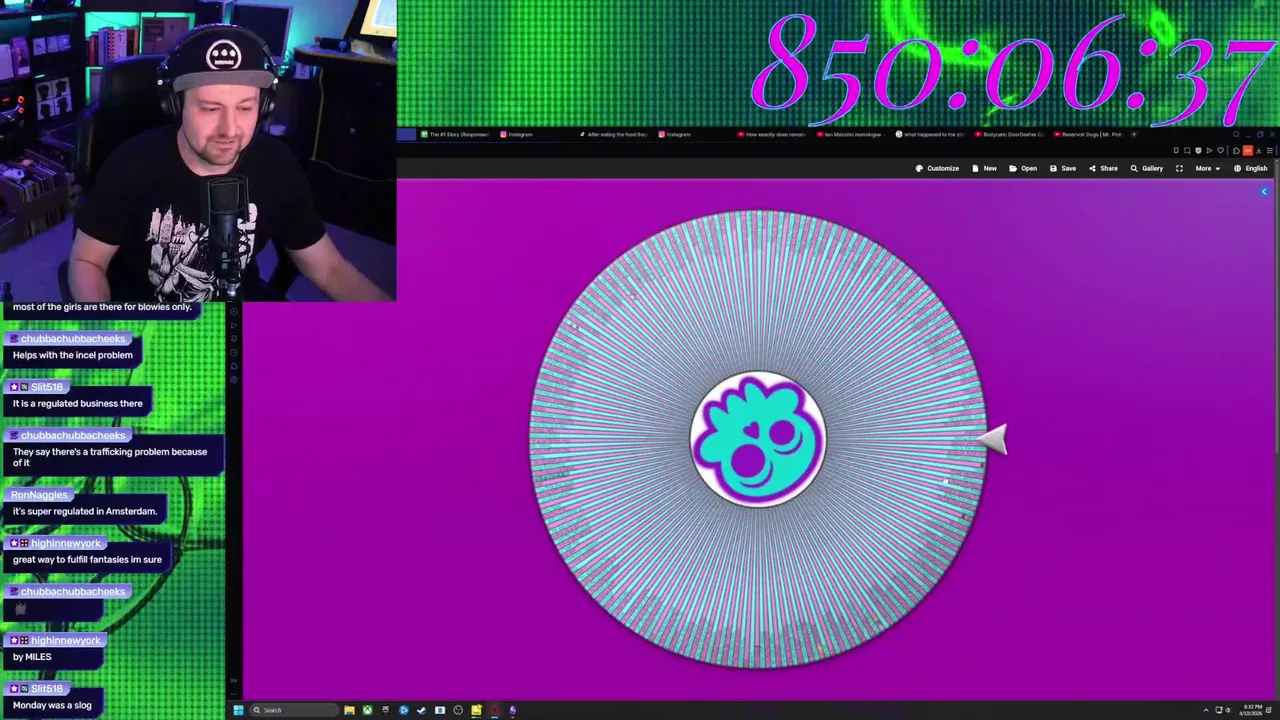Save the current wheel

coord(1063,168)
